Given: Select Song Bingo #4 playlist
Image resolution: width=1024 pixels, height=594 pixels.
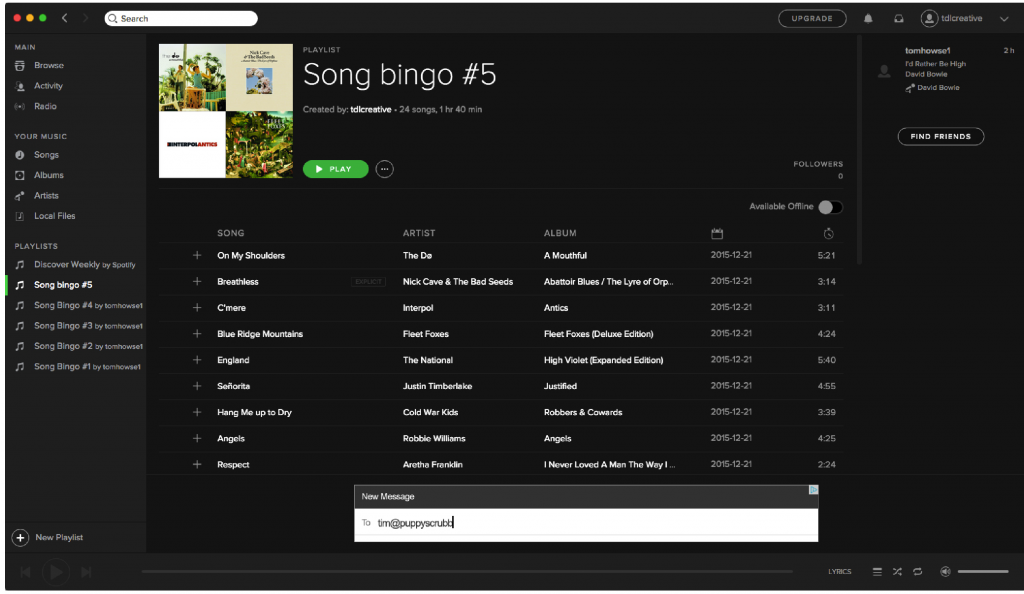Looking at the screenshot, I should 88,305.
